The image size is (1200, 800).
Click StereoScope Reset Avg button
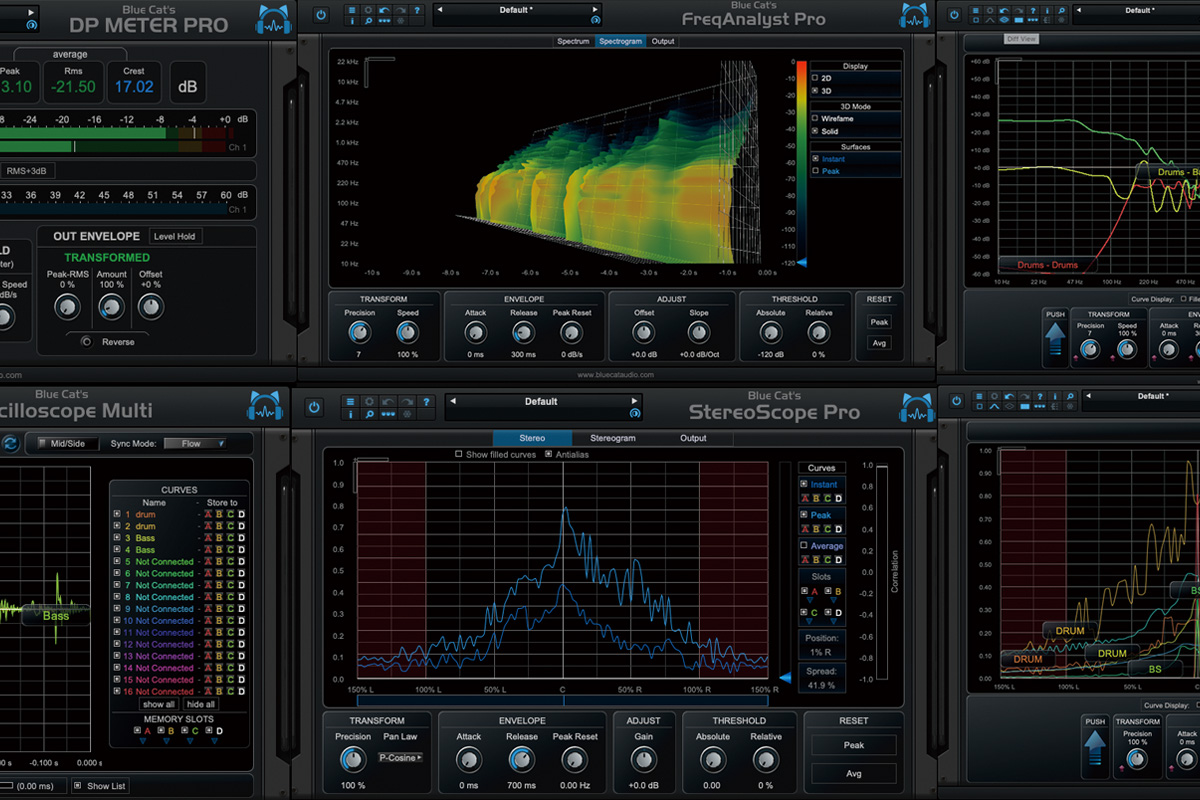854,773
